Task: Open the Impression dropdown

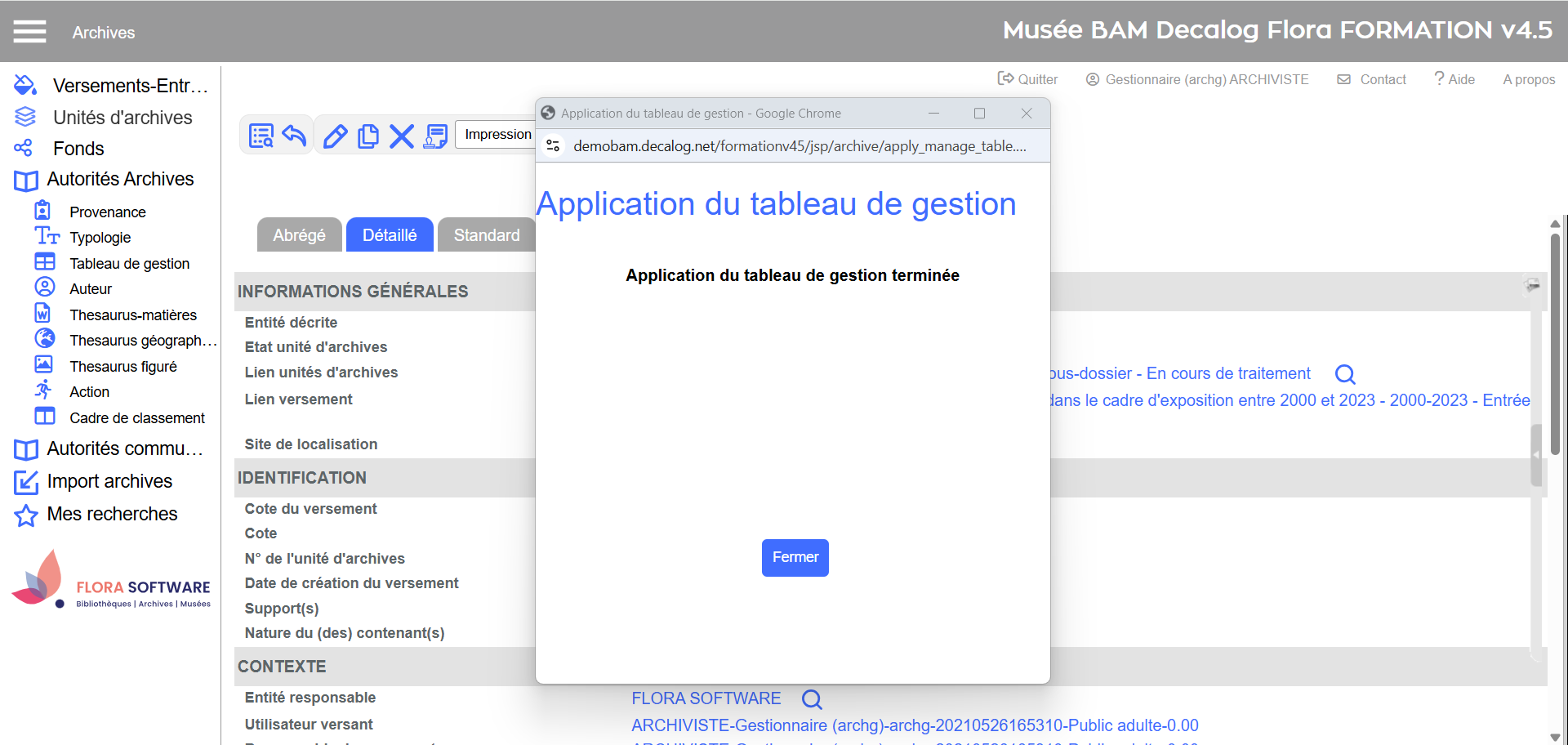Action: [x=497, y=134]
